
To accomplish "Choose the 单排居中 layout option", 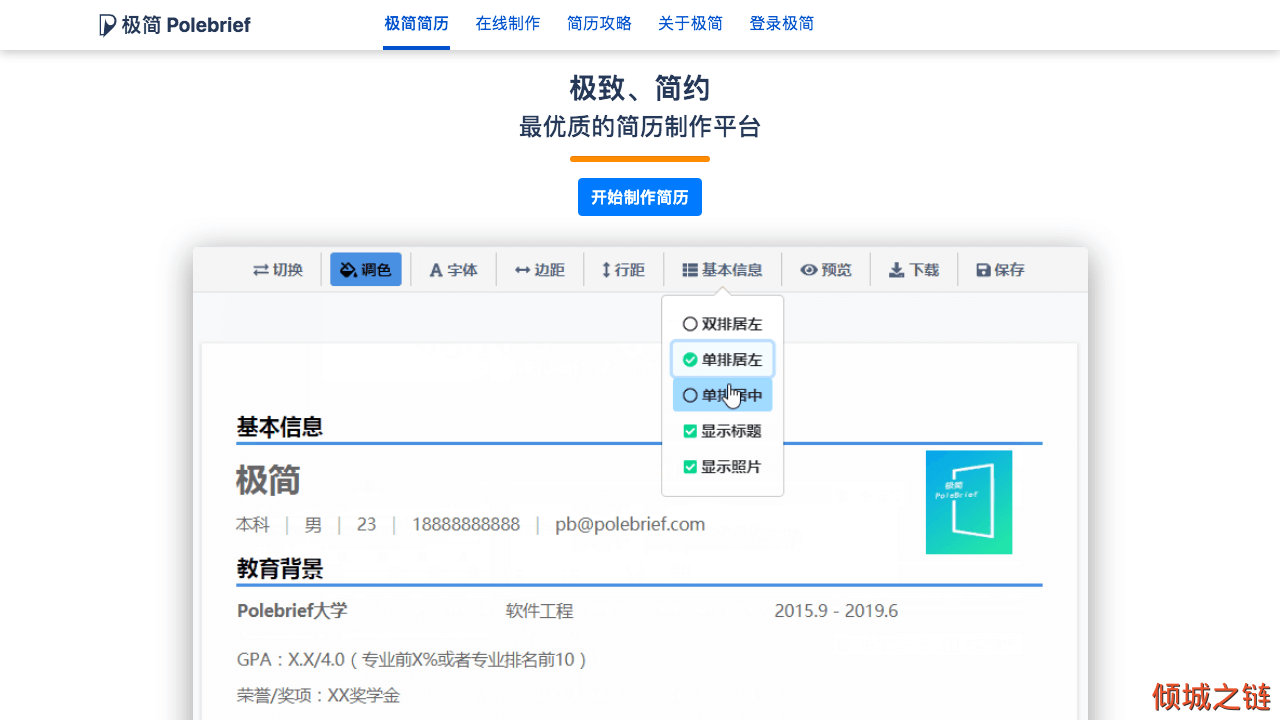I will click(x=722, y=395).
